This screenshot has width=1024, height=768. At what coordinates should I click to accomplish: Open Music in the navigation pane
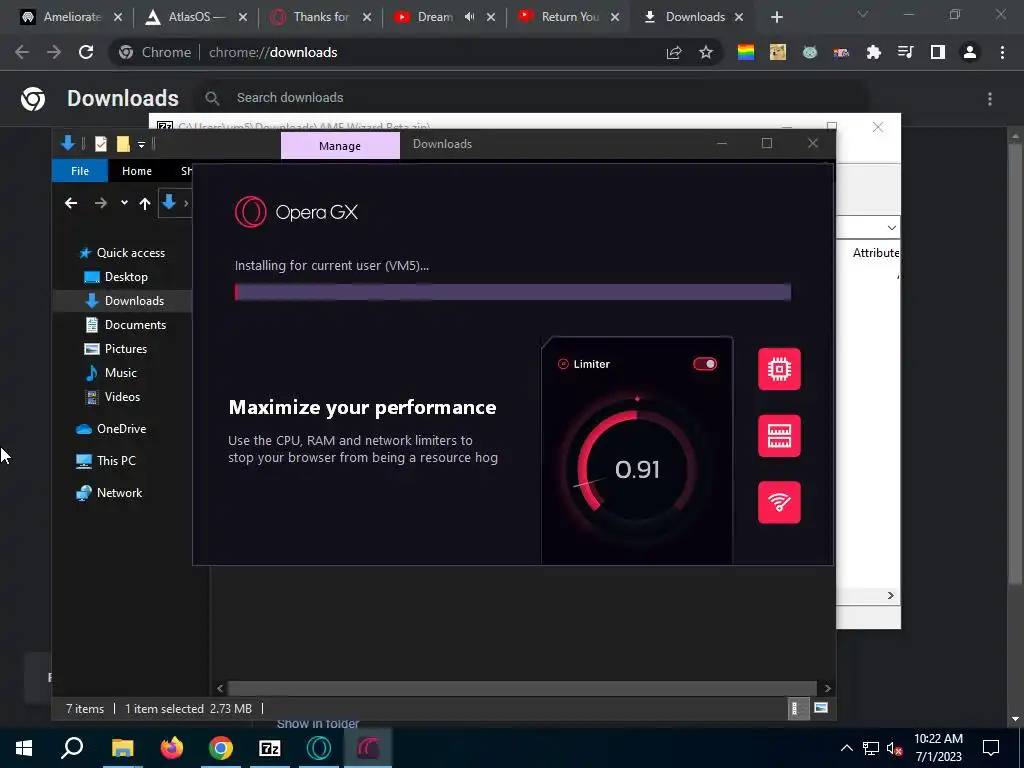121,373
